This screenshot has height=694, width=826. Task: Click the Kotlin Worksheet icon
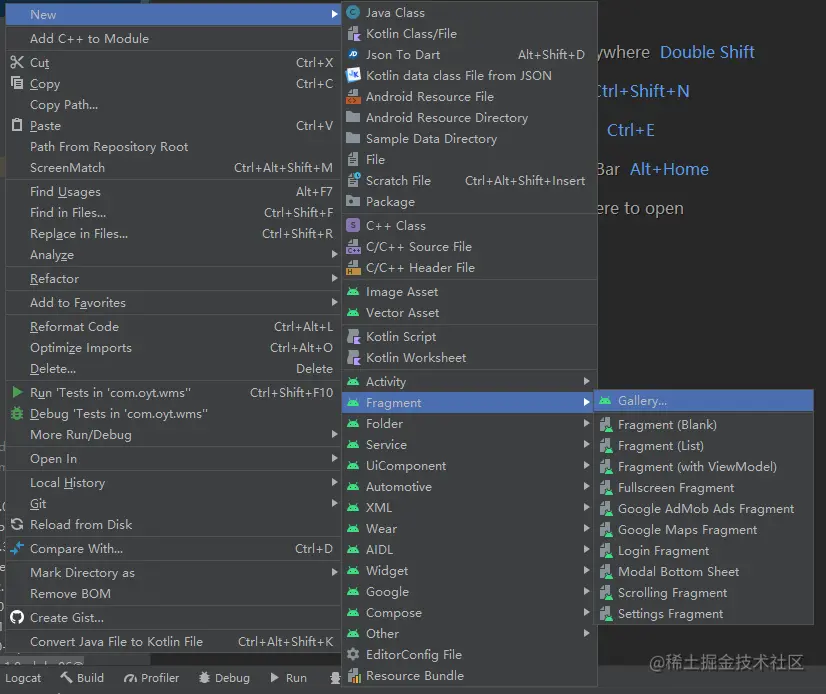(x=353, y=358)
